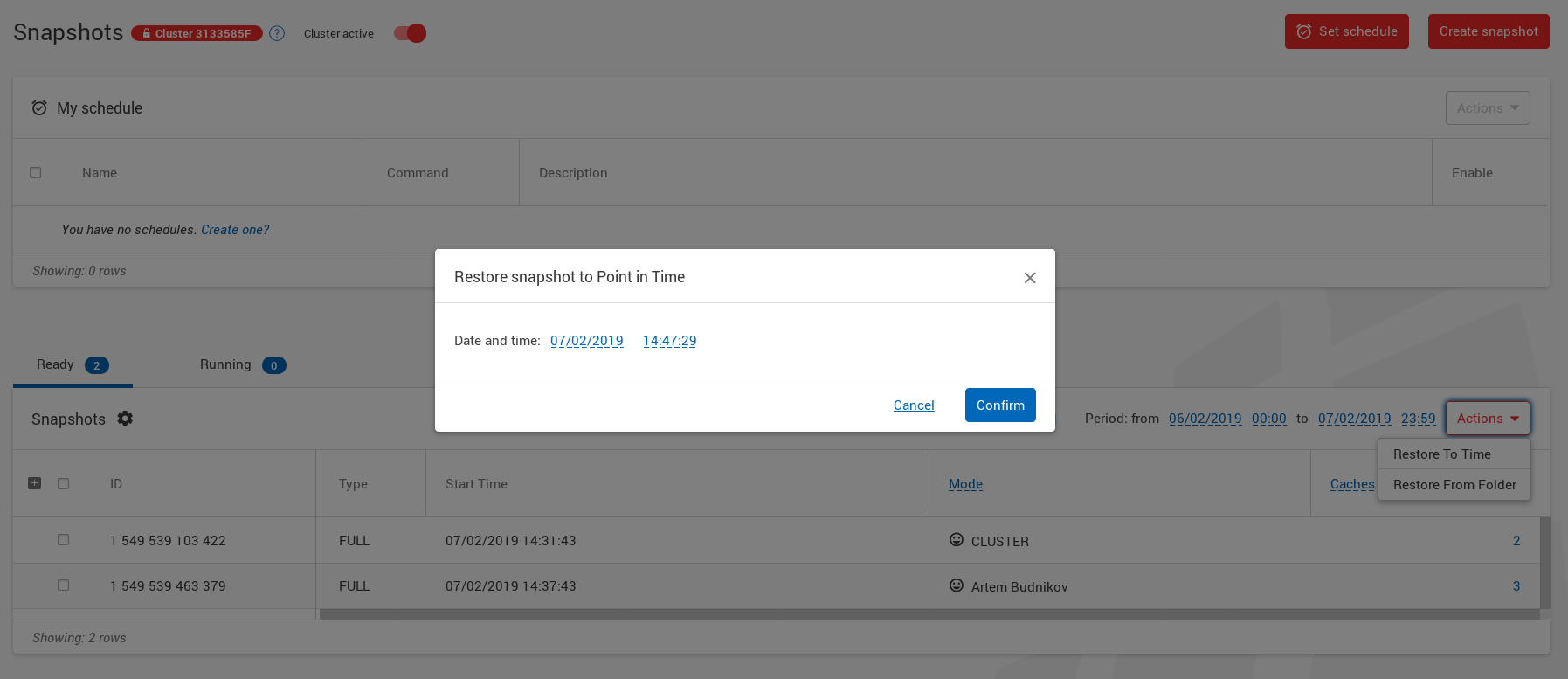Click the Command column header
Viewport: 1568px width, 679px height.
pyautogui.click(x=418, y=173)
